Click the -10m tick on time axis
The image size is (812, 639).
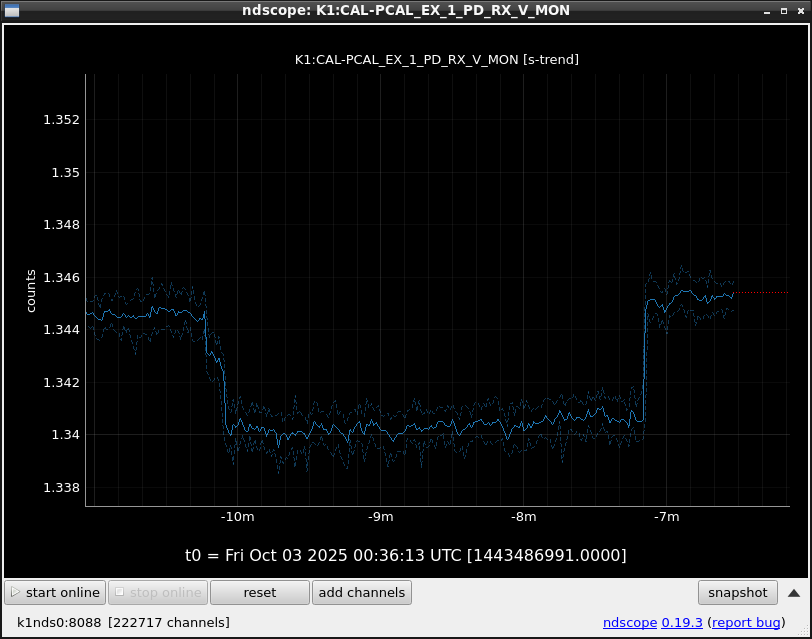tap(238, 517)
